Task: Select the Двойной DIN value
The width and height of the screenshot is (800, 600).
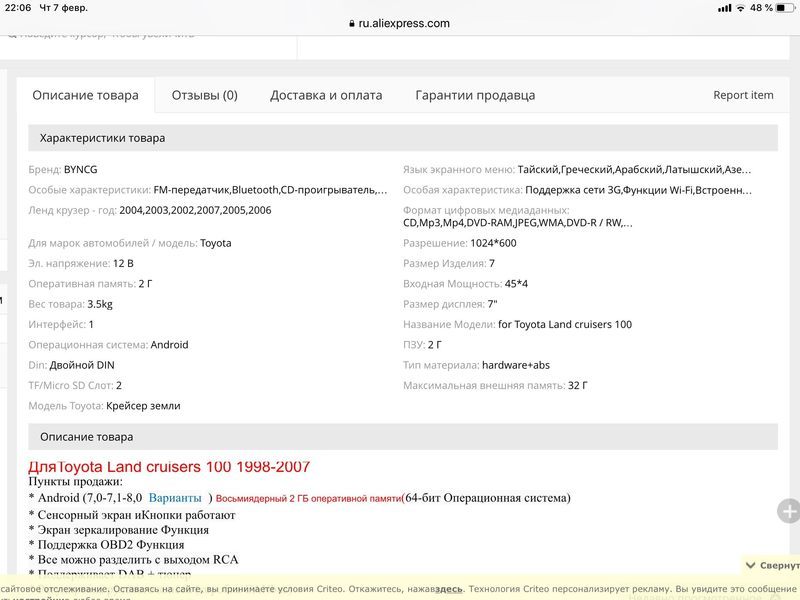Action: (82, 365)
